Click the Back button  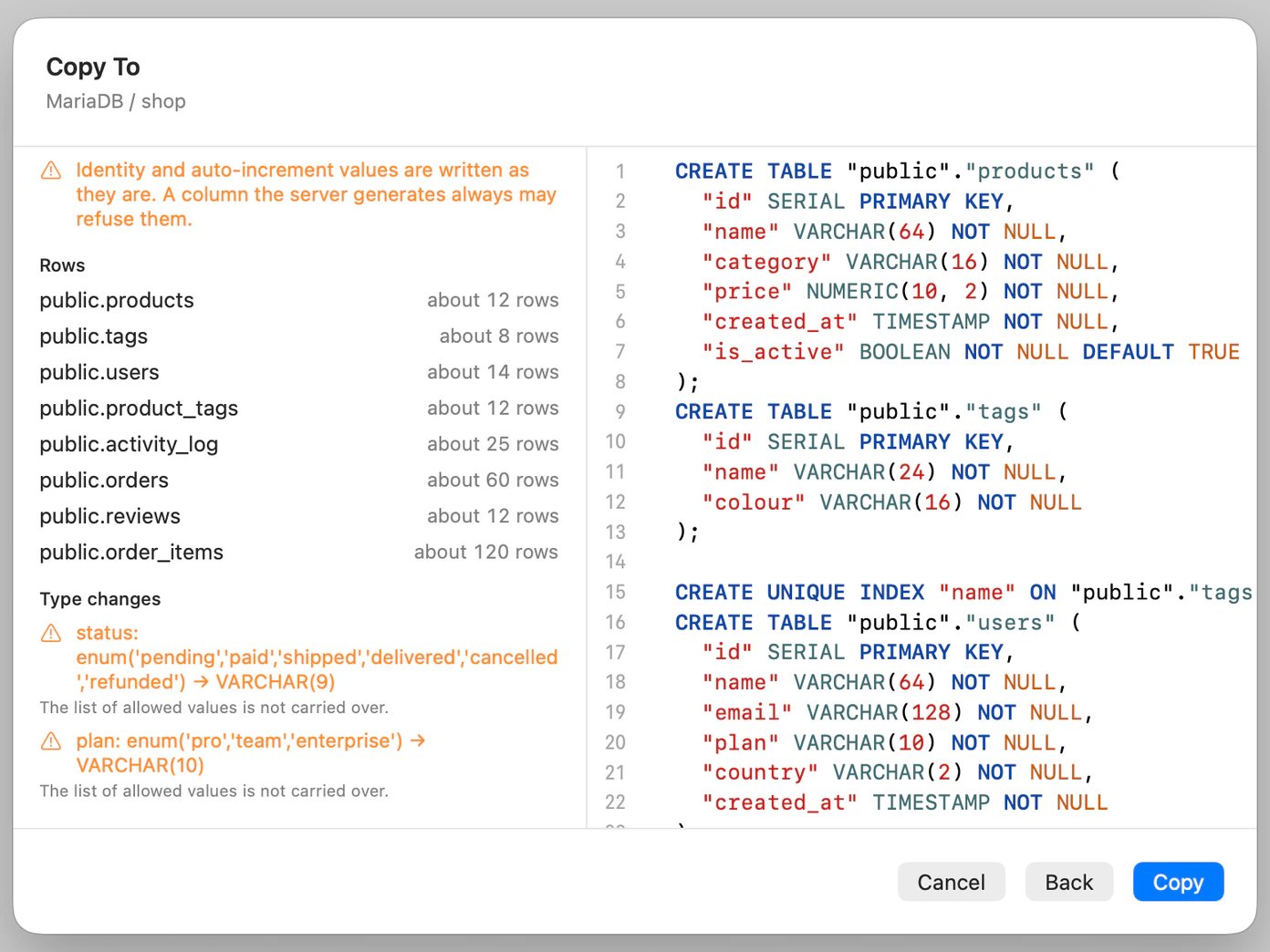point(1068,882)
